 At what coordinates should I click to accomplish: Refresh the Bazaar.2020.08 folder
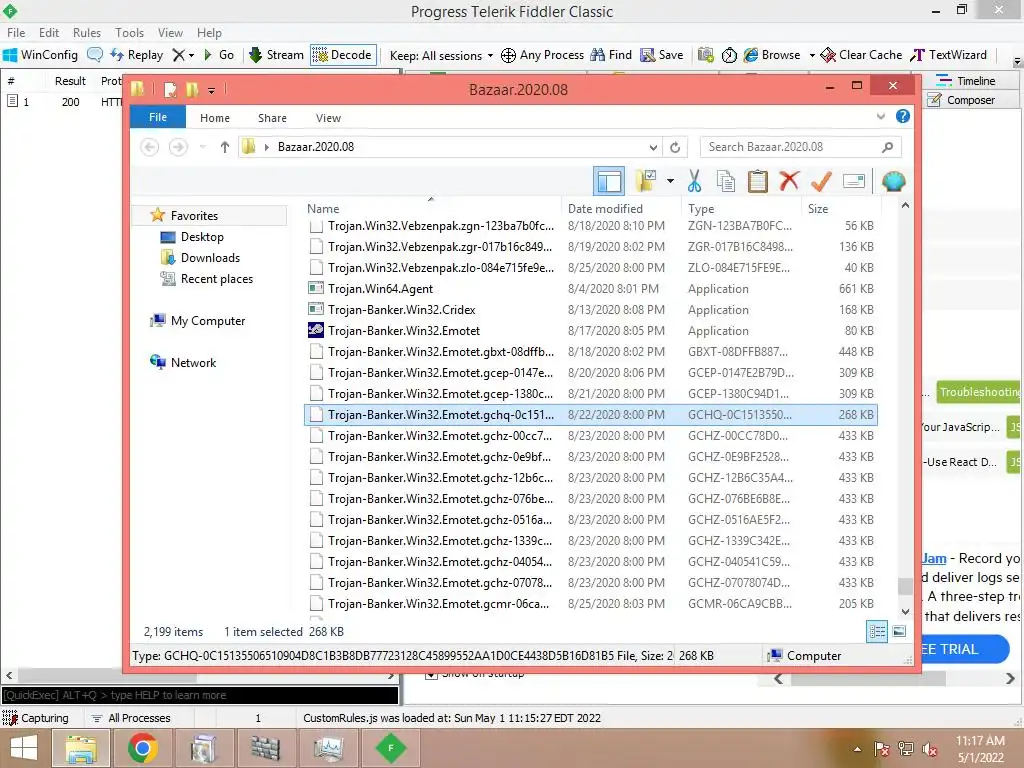(675, 148)
